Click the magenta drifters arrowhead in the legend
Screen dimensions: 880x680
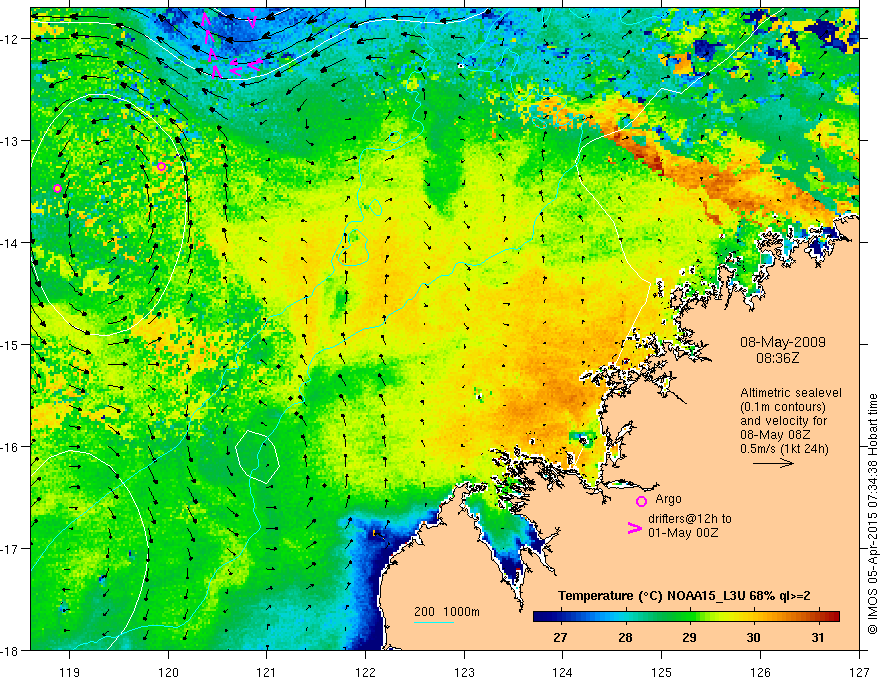click(x=635, y=528)
